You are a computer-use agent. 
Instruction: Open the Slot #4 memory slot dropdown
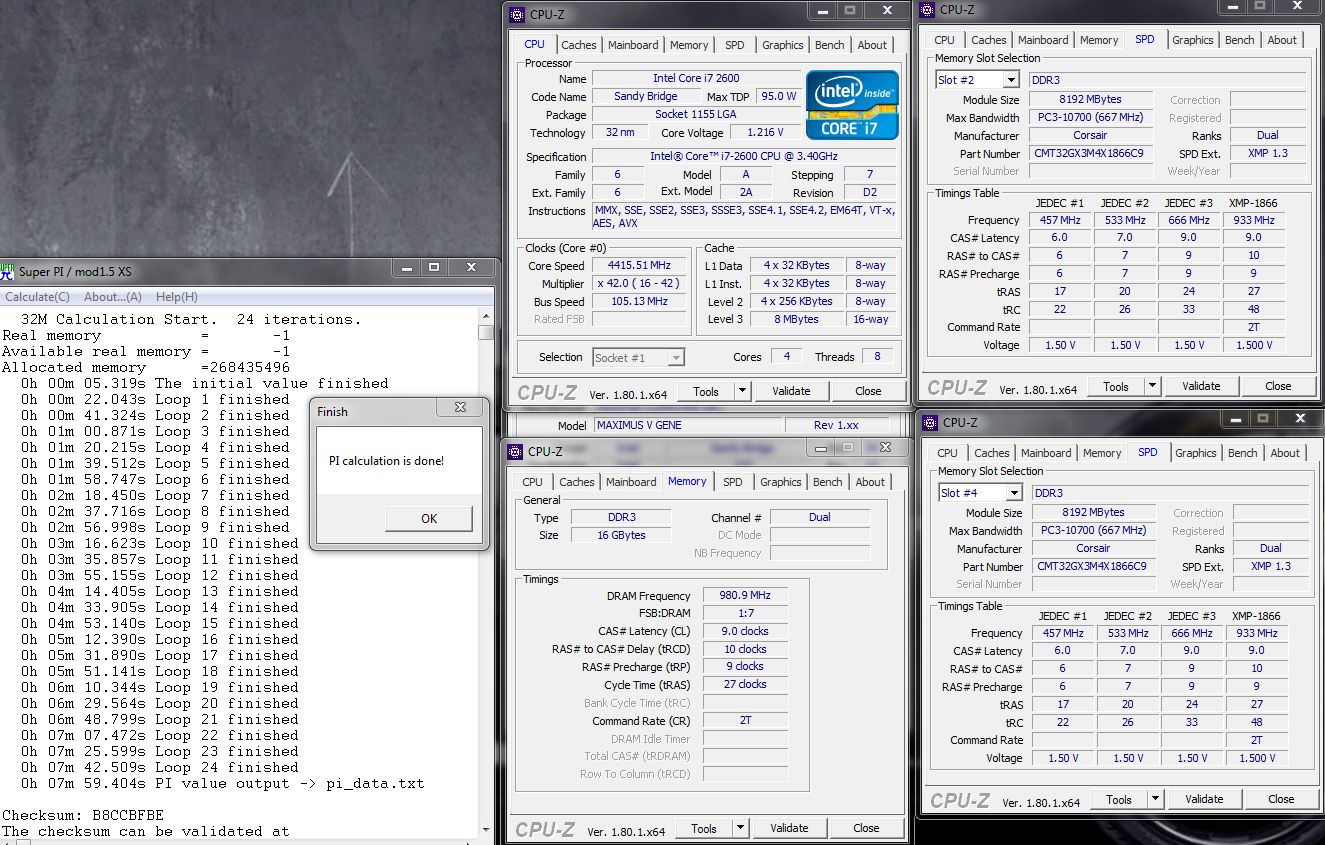point(1014,493)
